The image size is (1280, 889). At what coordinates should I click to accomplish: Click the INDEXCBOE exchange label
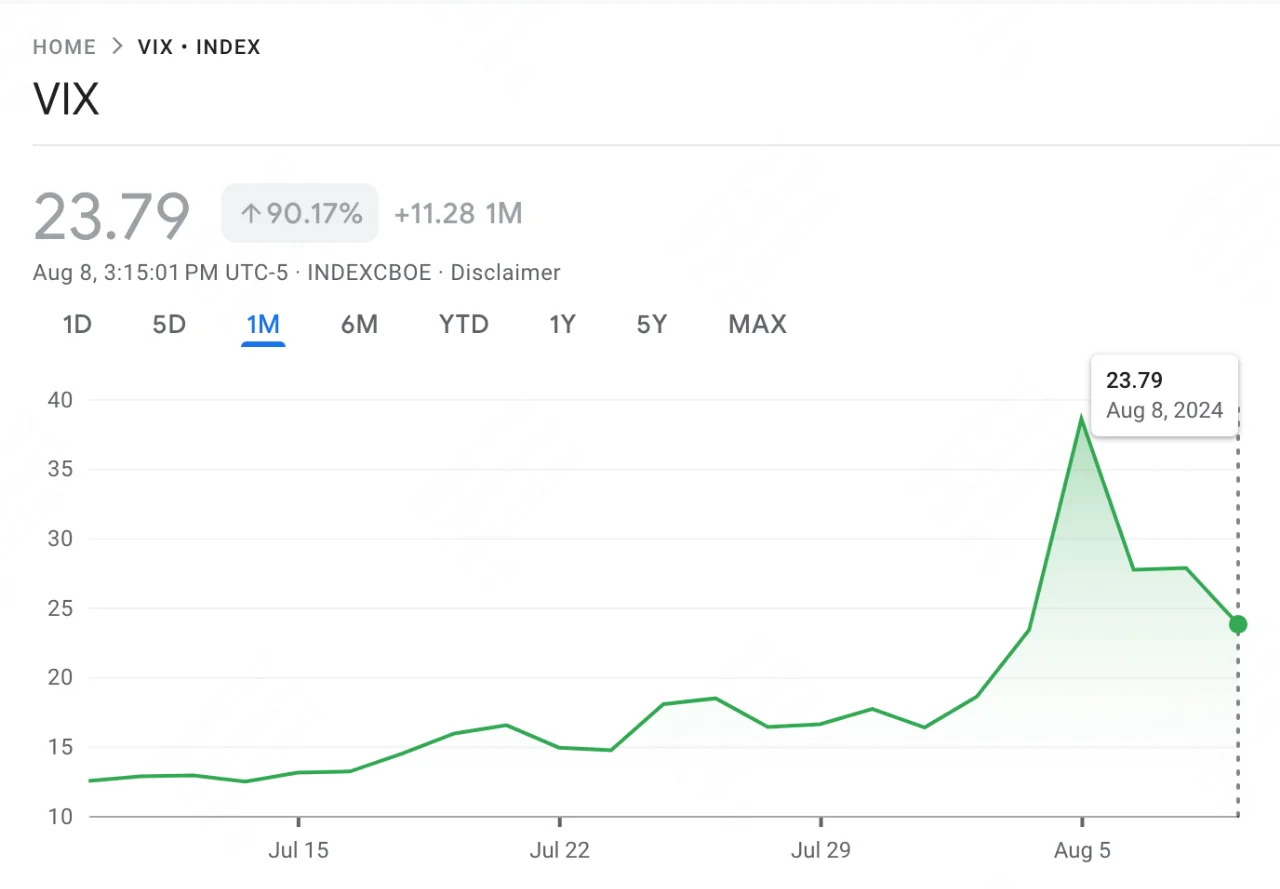[370, 272]
